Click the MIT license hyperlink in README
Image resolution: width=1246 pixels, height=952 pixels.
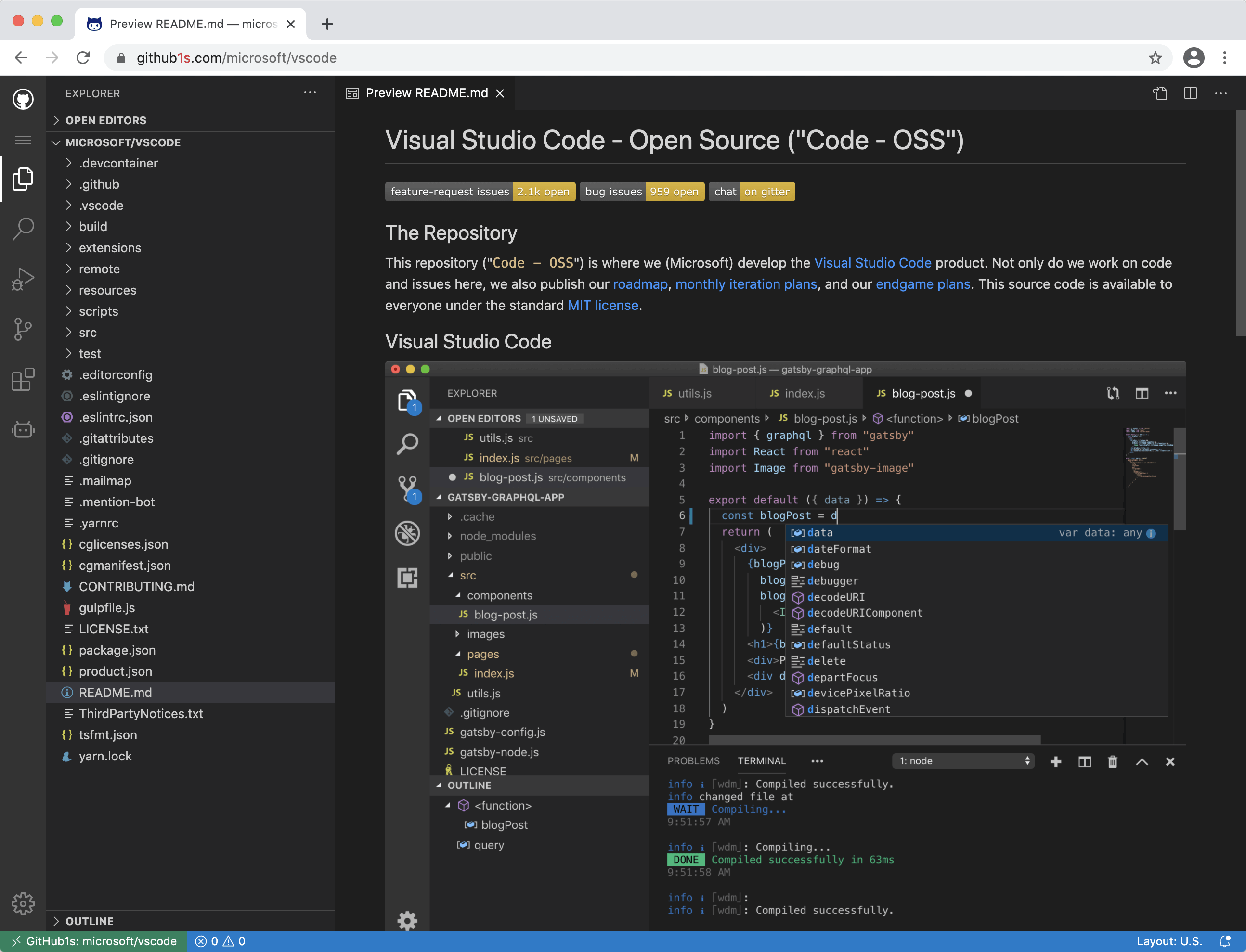(x=602, y=305)
